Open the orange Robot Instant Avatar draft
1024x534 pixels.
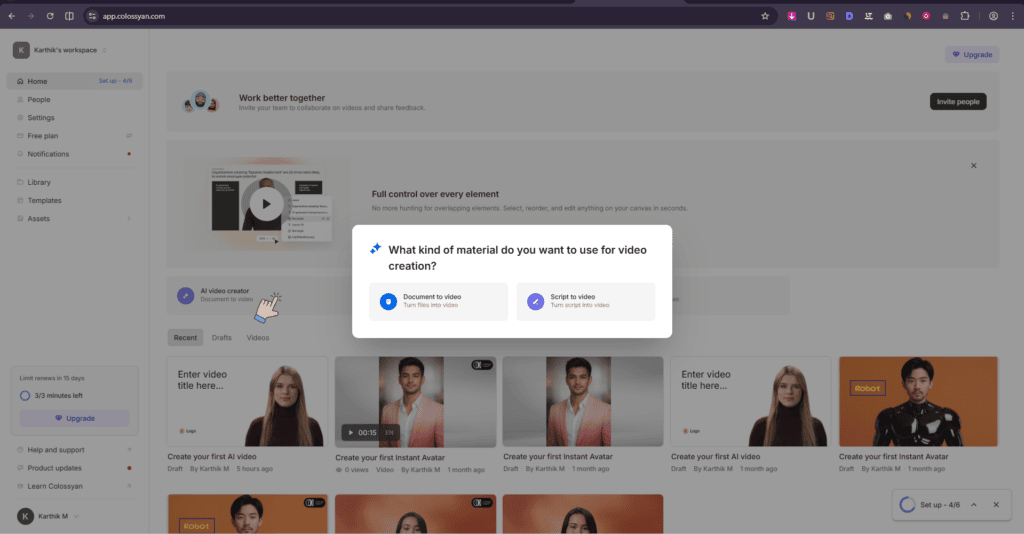[918, 401]
